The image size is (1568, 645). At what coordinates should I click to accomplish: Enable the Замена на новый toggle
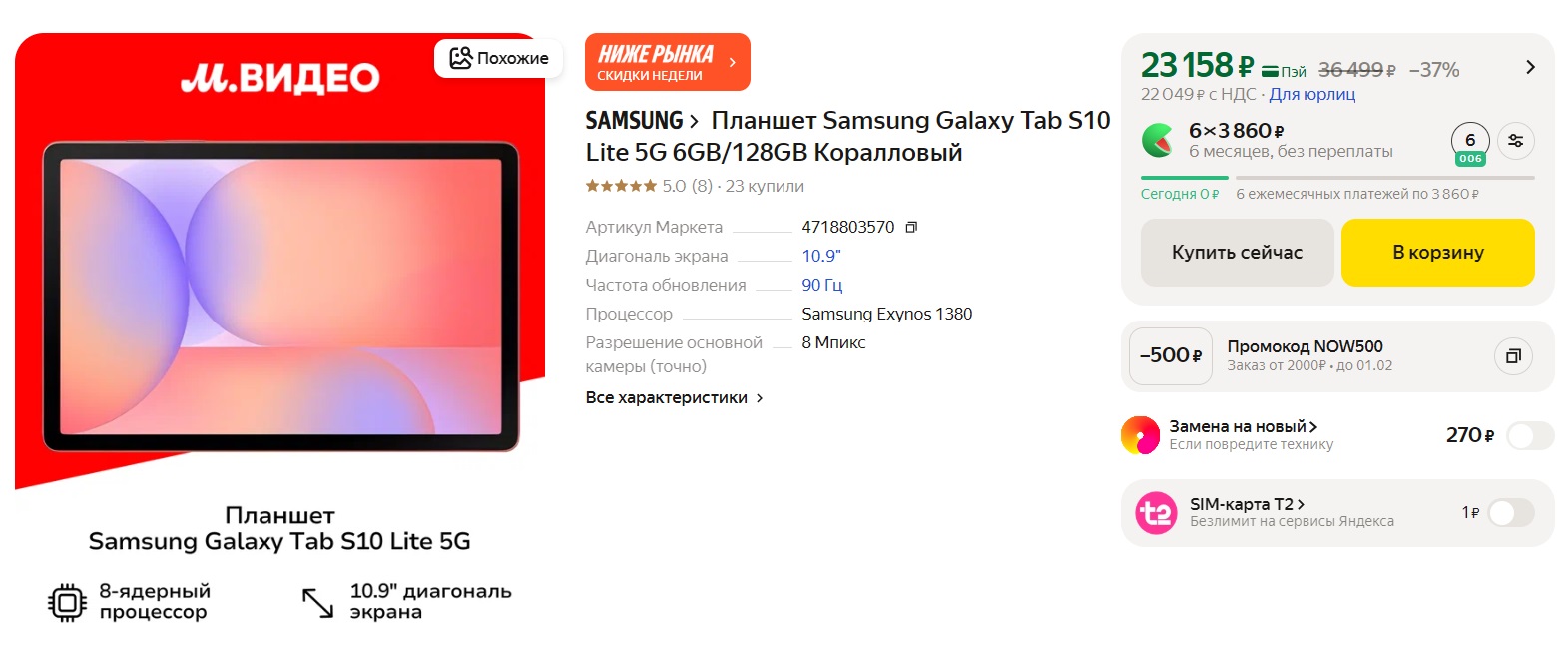pyautogui.click(x=1530, y=436)
